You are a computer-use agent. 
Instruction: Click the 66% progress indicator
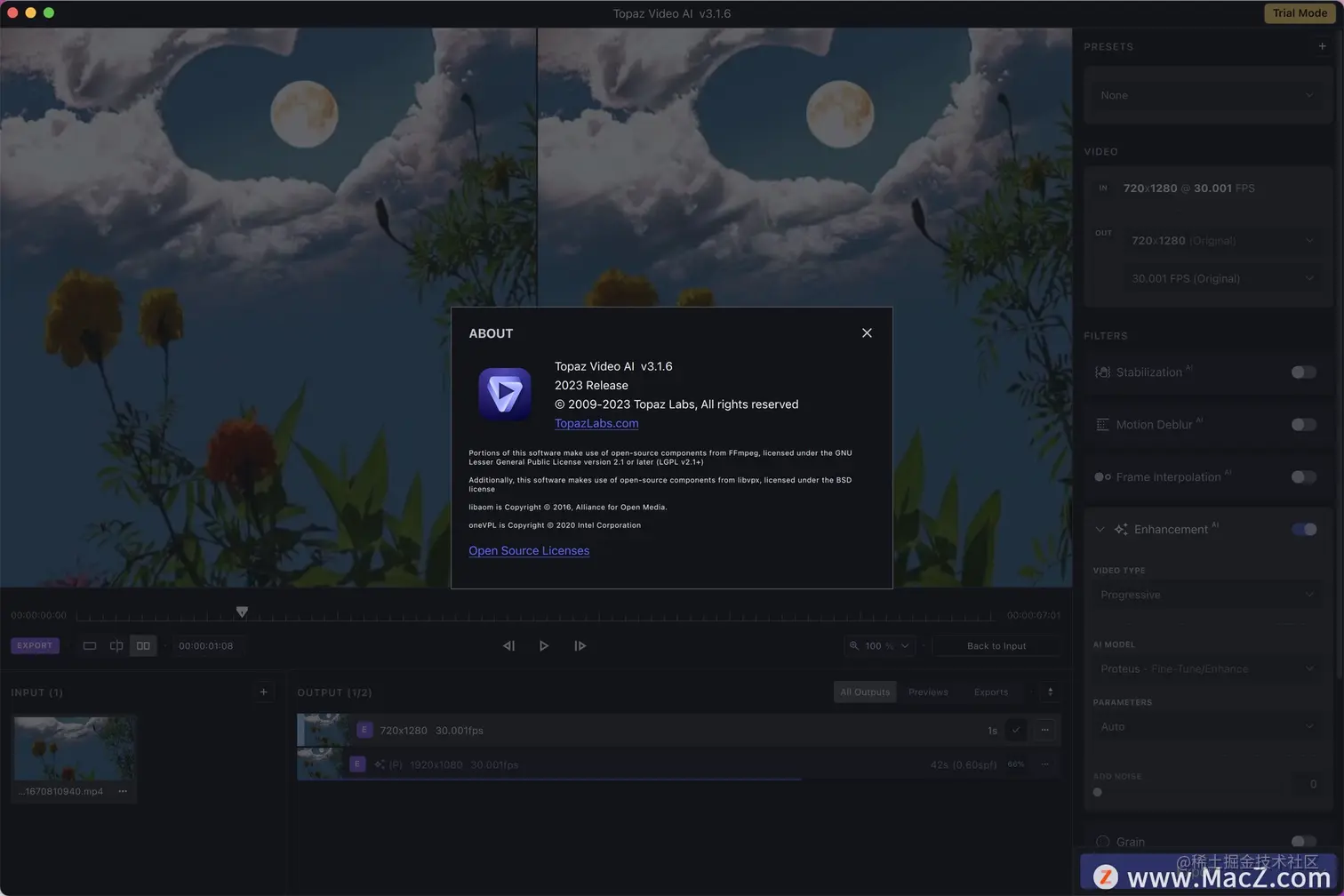[1016, 764]
